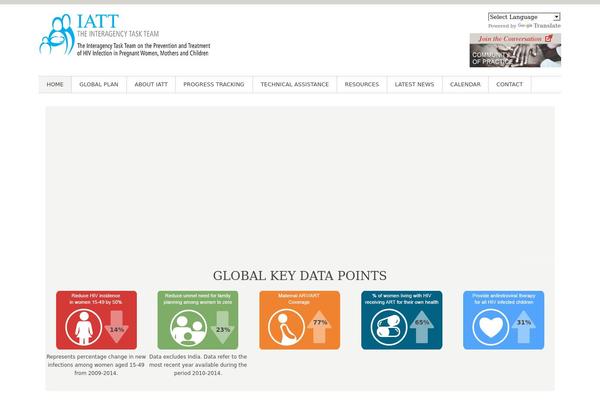
Task: Open the CONTACT menu item
Action: (509, 84)
